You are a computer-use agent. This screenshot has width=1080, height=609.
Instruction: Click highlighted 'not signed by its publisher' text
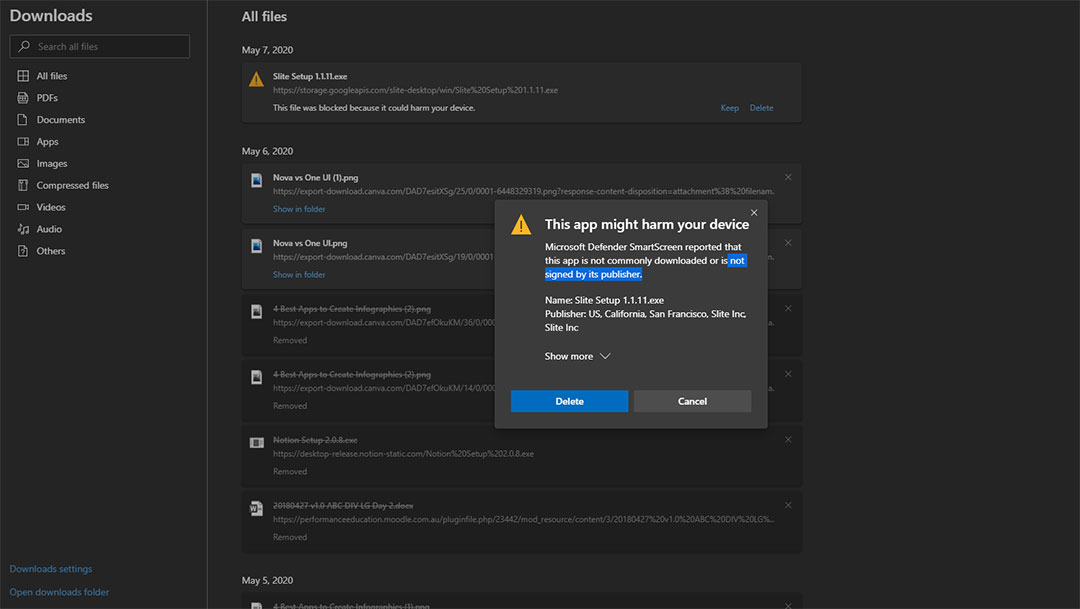point(594,274)
